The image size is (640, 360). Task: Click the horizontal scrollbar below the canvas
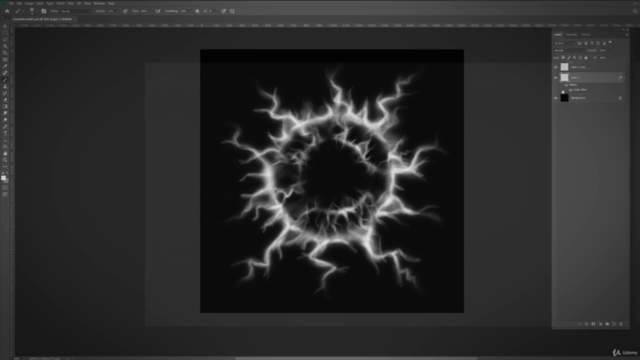(356, 358)
